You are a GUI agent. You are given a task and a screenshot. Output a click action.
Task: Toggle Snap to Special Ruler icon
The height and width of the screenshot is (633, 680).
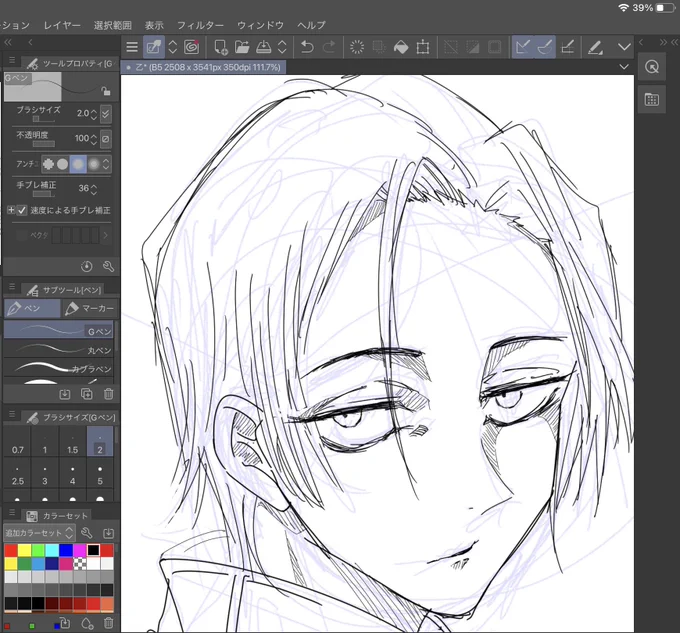[545, 47]
